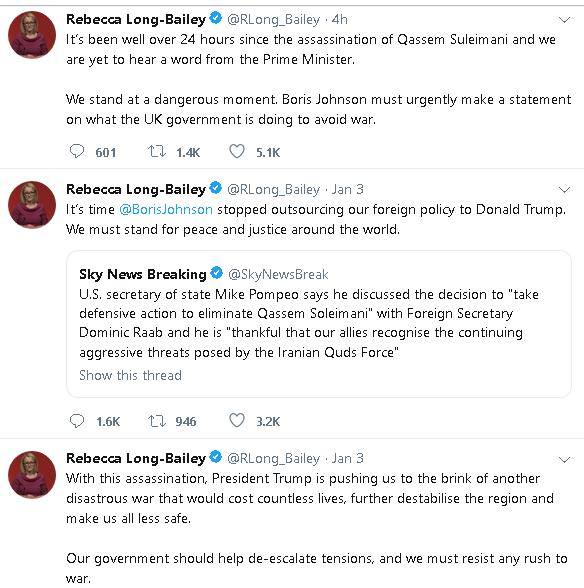
Task: Click profile avatar on the first tweet
Action: click(x=32, y=35)
